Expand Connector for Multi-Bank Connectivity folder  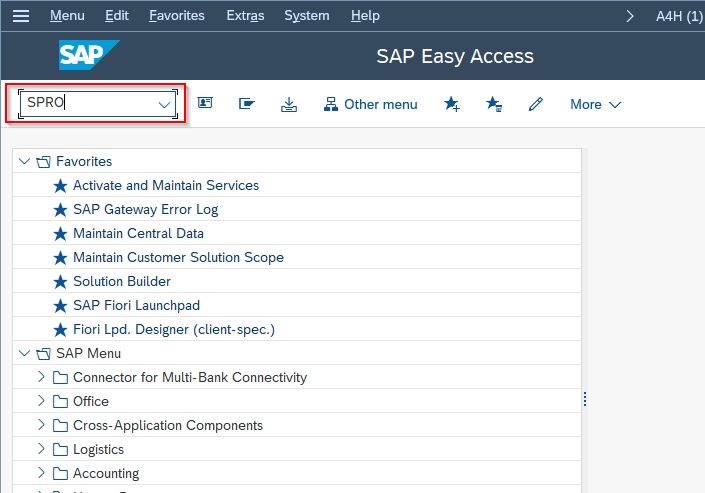coord(41,377)
